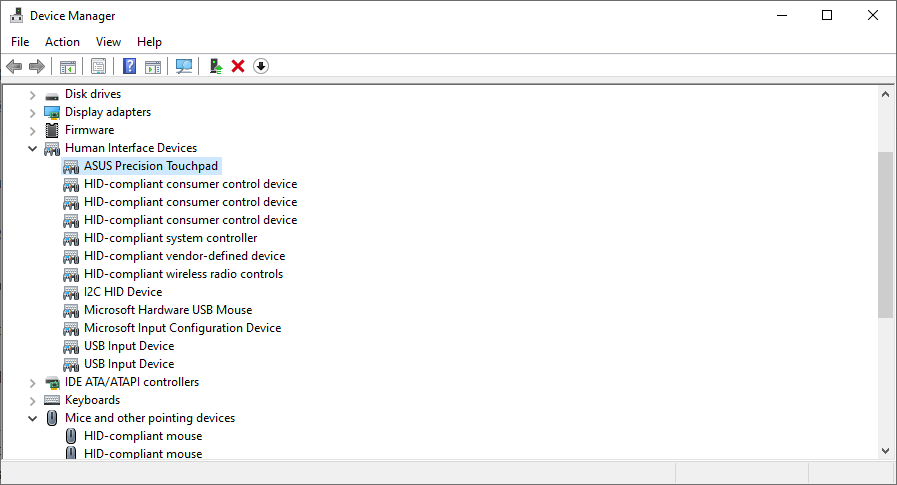
Task: Click the Update driver toolbar icon
Action: coord(216,66)
